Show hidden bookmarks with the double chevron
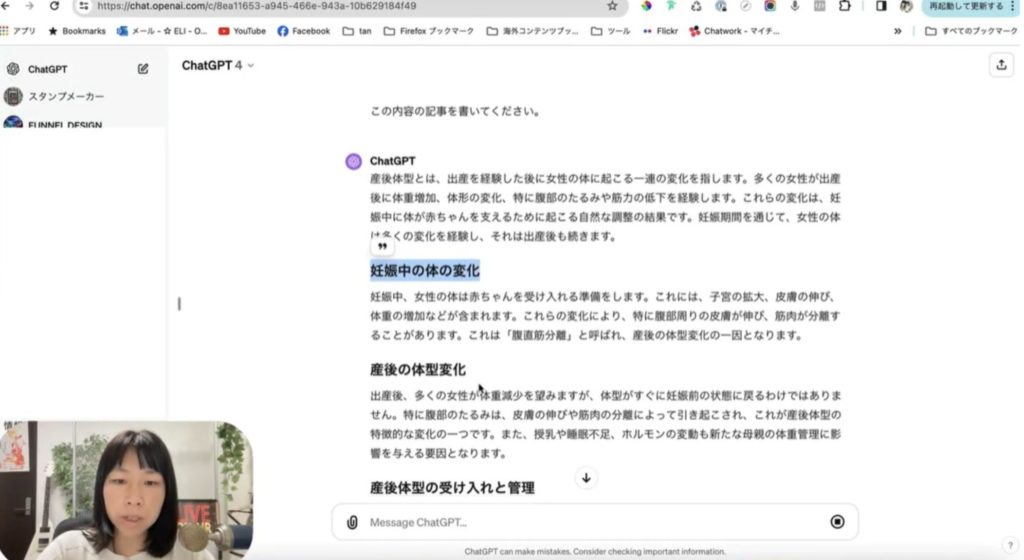The height and width of the screenshot is (560, 1024). point(897,31)
